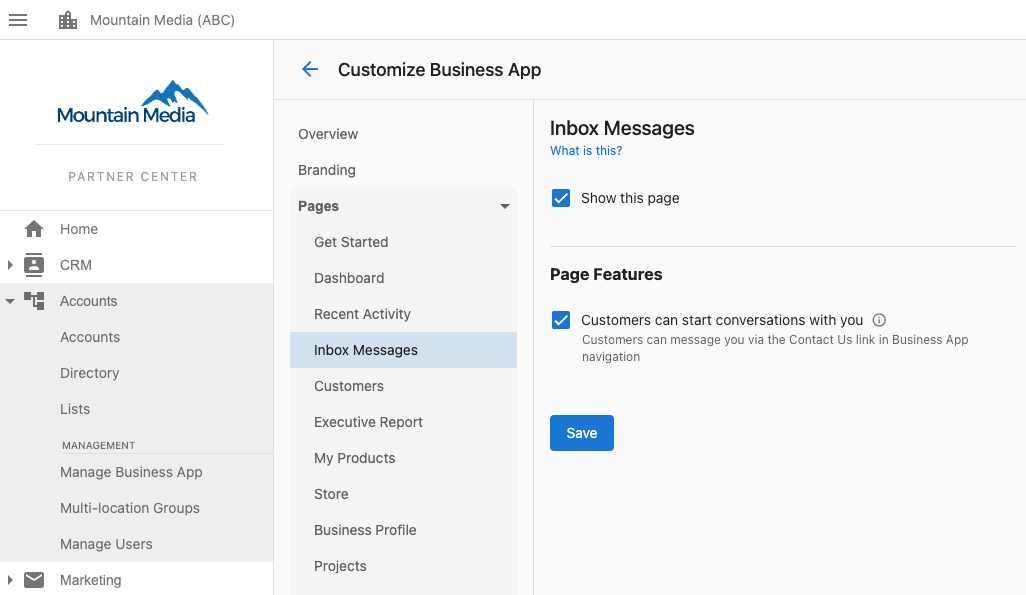Click the Mountain Media logo
The width and height of the screenshot is (1026, 595).
(x=133, y=103)
